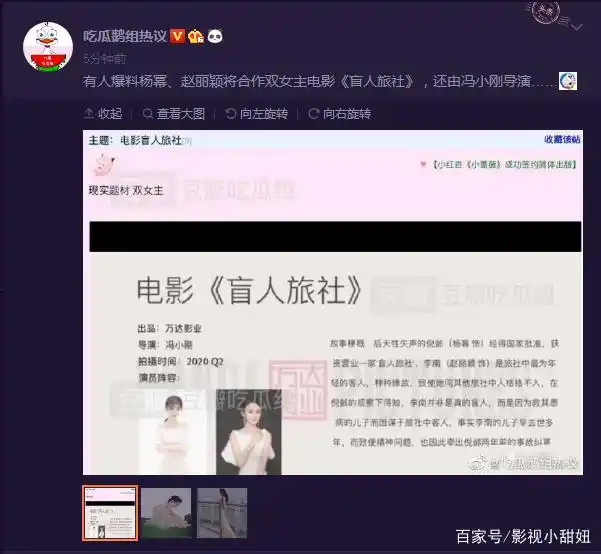Click the pink mascot avatar in forum post
The height and width of the screenshot is (554, 601).
click(x=103, y=165)
